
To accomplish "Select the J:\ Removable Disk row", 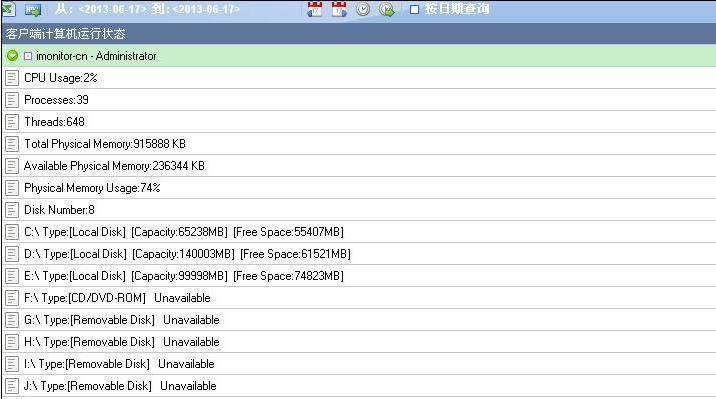I will pos(359,386).
